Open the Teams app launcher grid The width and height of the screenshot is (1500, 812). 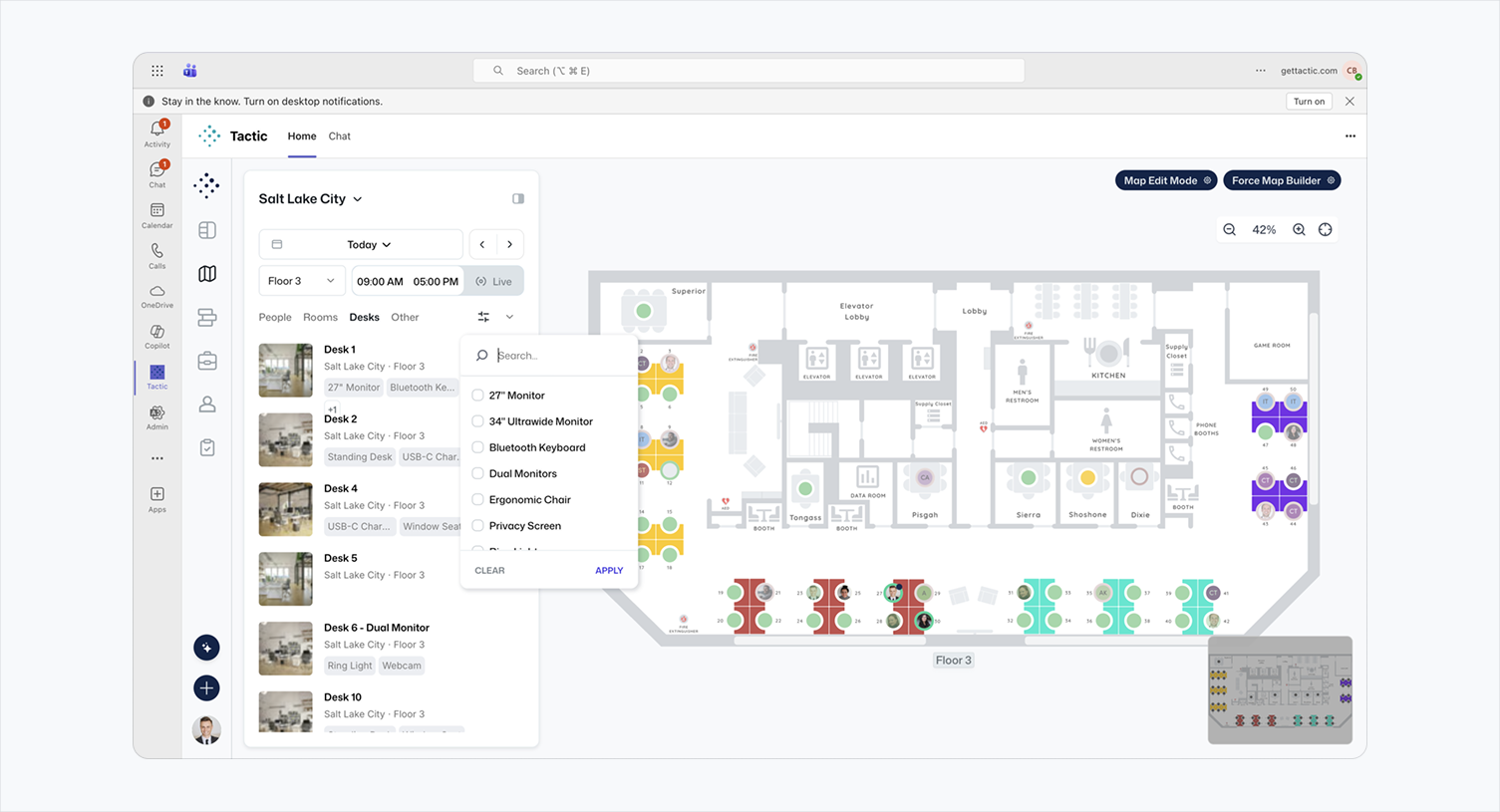(x=157, y=71)
